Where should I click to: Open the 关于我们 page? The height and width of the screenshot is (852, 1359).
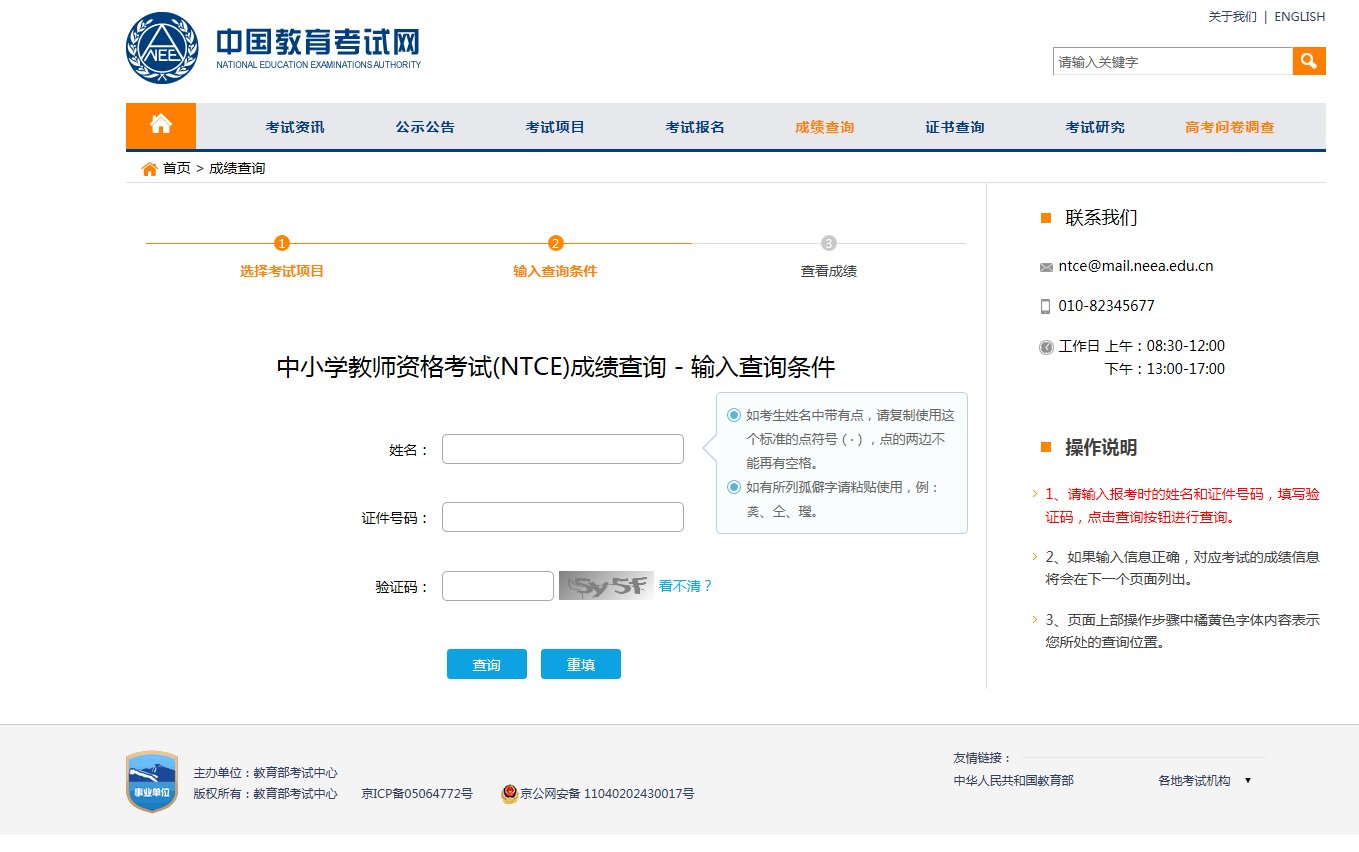[1233, 16]
